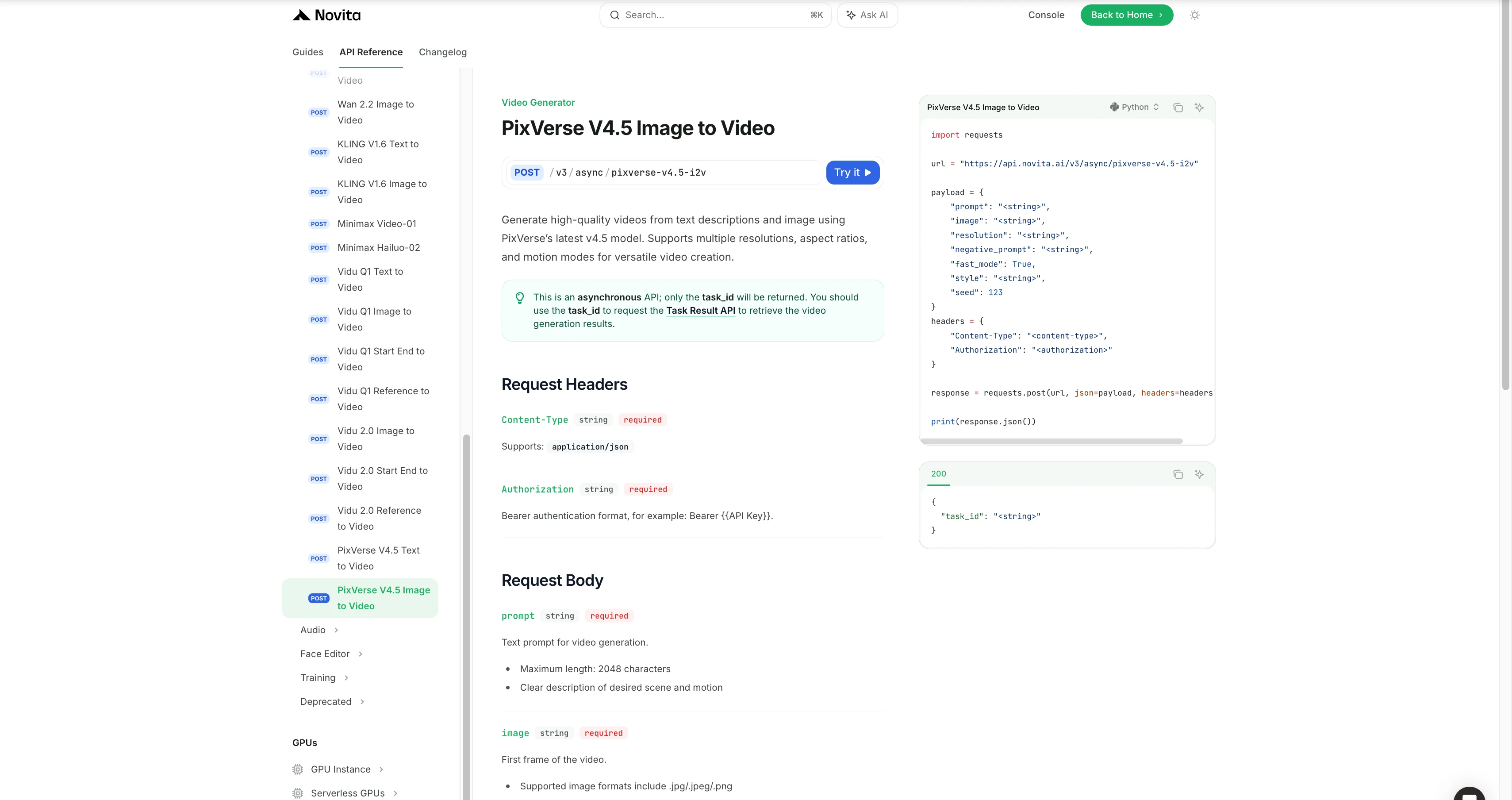The height and width of the screenshot is (800, 1512).
Task: Open Vidu 2.0 Reference to Video
Action: pyautogui.click(x=379, y=519)
